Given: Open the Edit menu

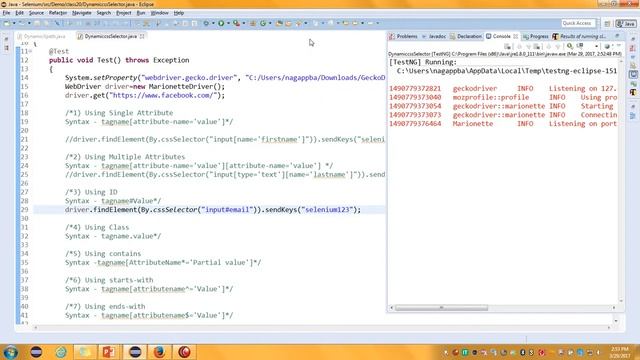Looking at the screenshot, I should click(x=19, y=13).
